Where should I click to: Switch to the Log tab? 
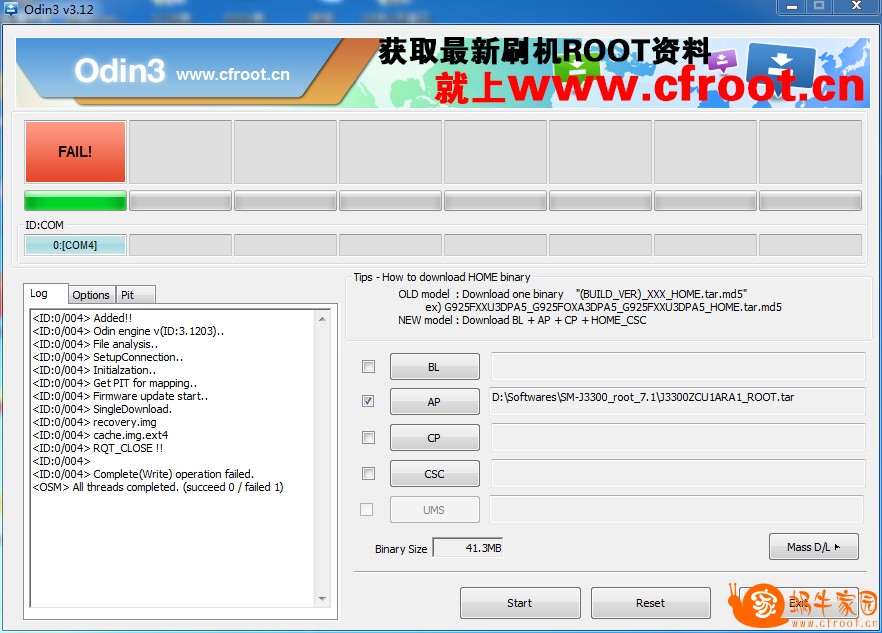pyautogui.click(x=46, y=293)
